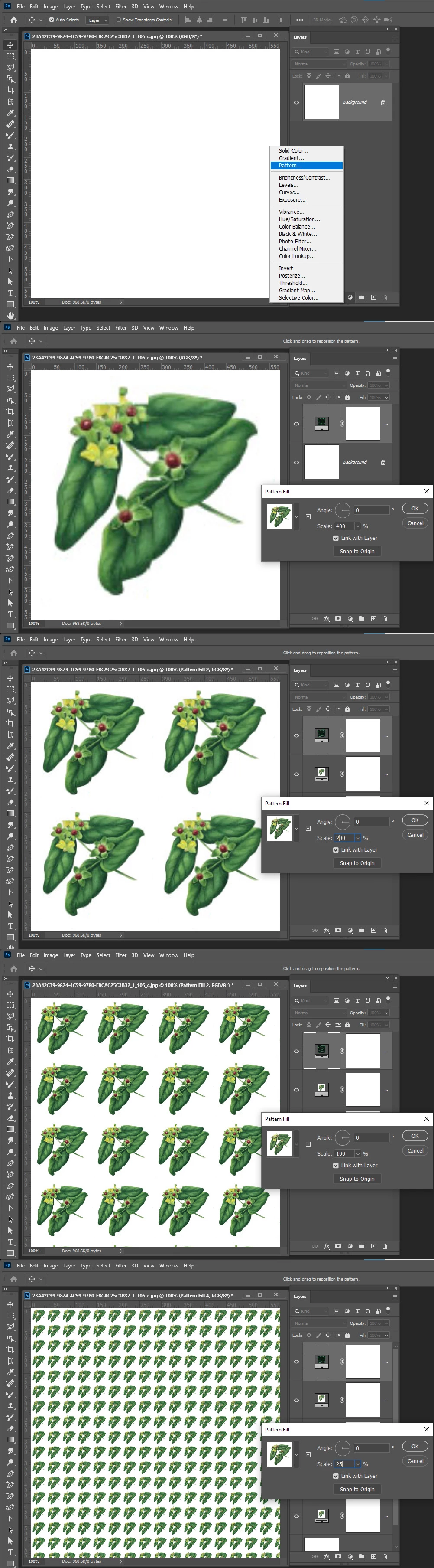The image size is (434, 1568).
Task: Open the pattern picker arrow in Scale 400 dialog
Action: tap(297, 517)
